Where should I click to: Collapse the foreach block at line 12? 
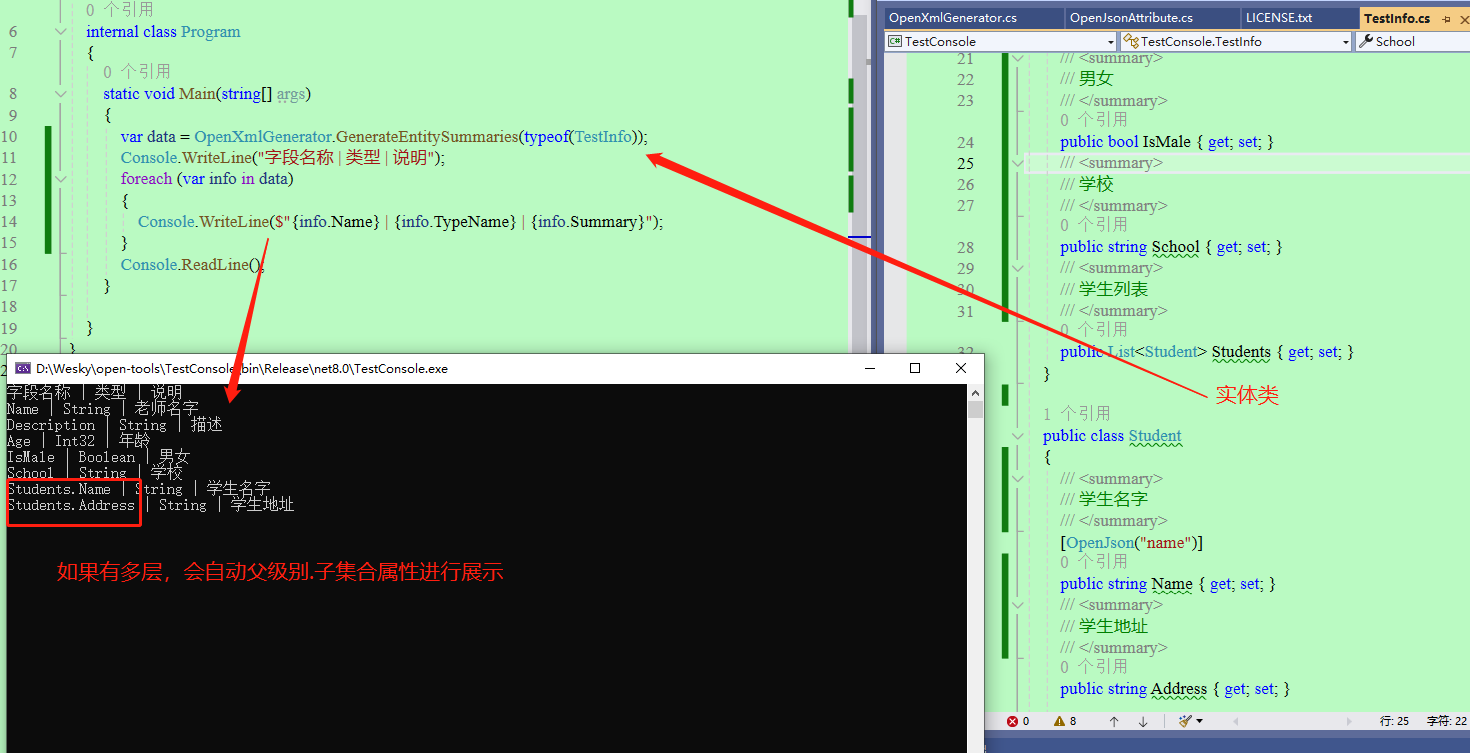61,179
